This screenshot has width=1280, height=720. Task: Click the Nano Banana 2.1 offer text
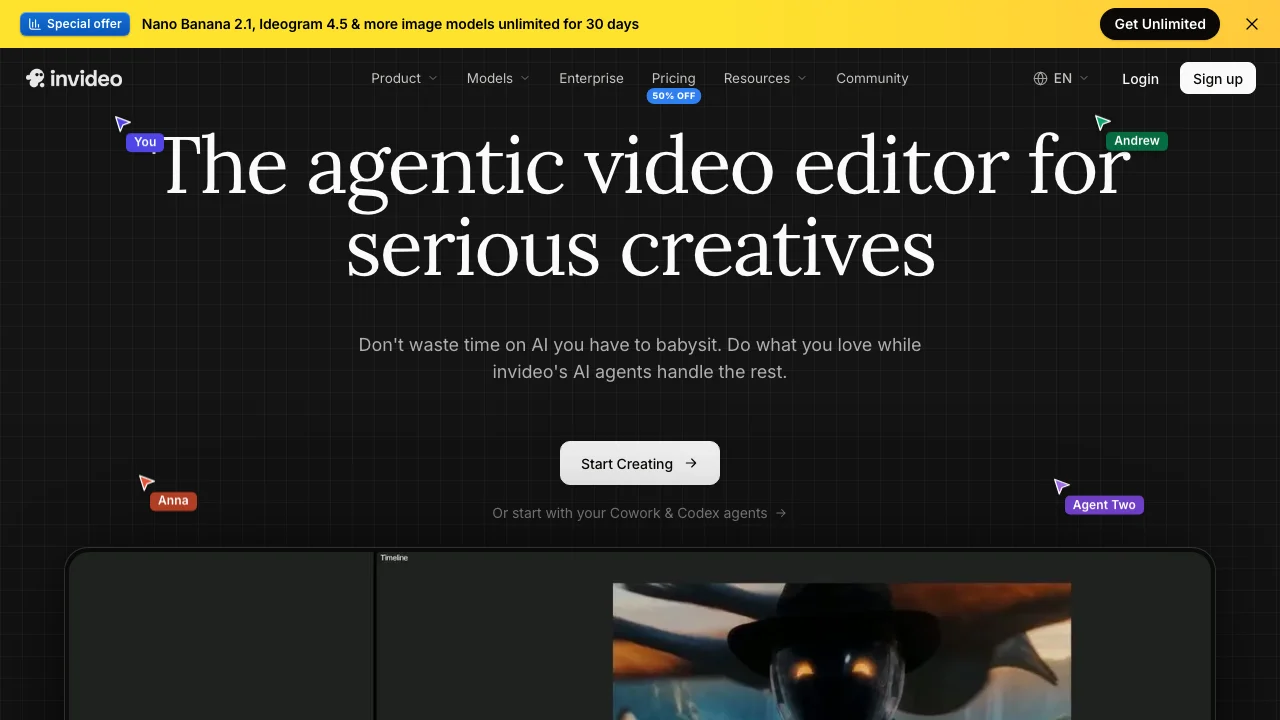click(390, 24)
